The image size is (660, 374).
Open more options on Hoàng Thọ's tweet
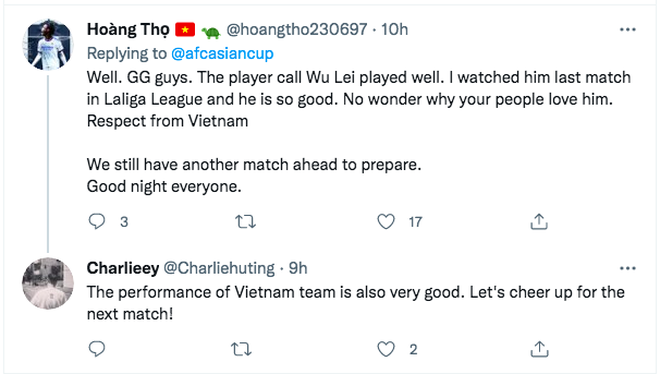(x=627, y=29)
